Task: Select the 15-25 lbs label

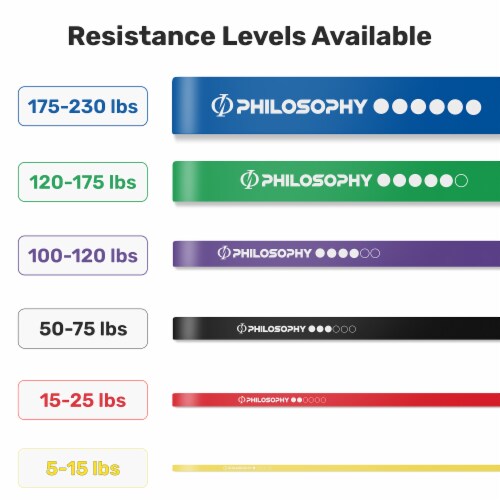Action: [x=83, y=400]
